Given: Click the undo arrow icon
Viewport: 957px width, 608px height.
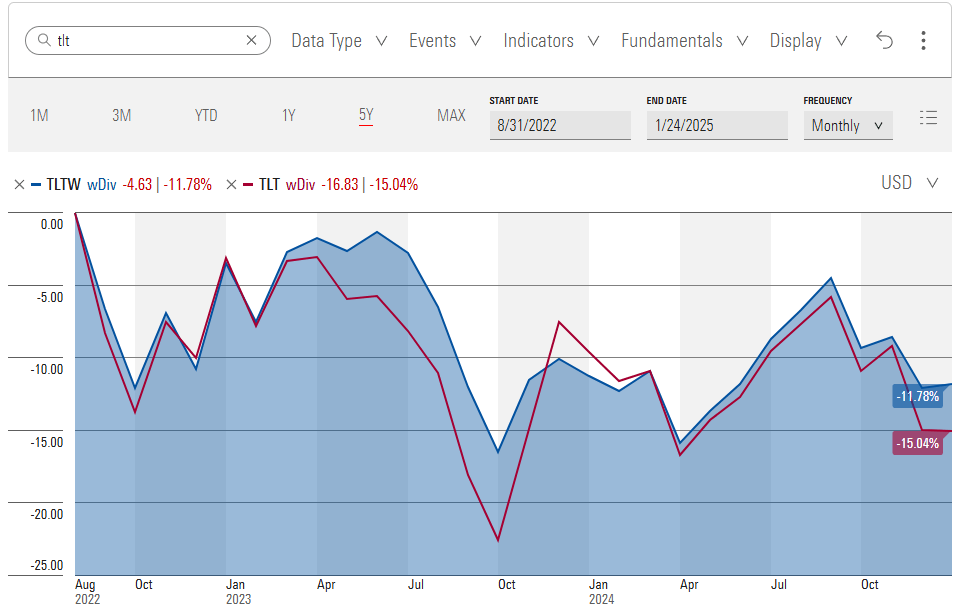Looking at the screenshot, I should pyautogui.click(x=884, y=40).
